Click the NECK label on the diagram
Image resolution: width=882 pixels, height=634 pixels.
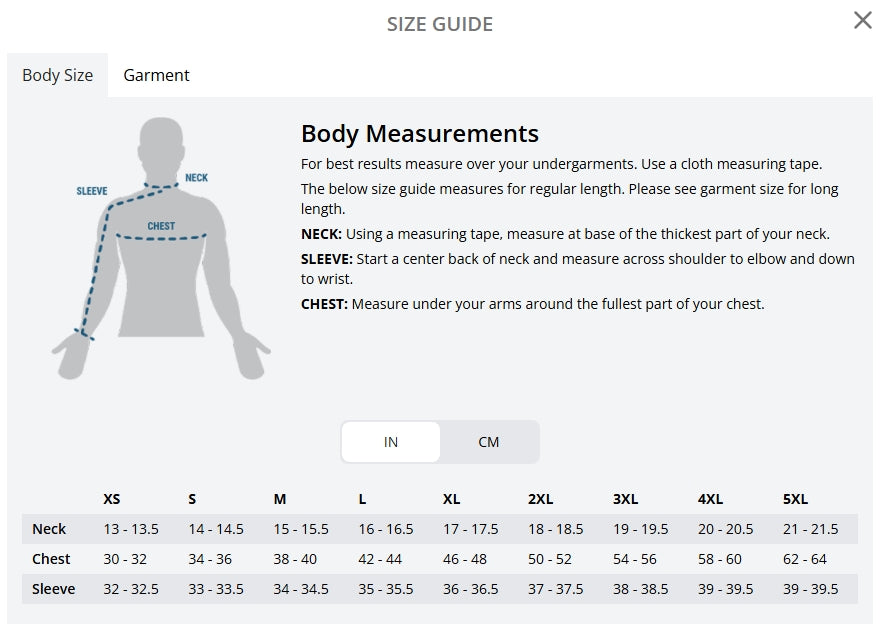[196, 178]
